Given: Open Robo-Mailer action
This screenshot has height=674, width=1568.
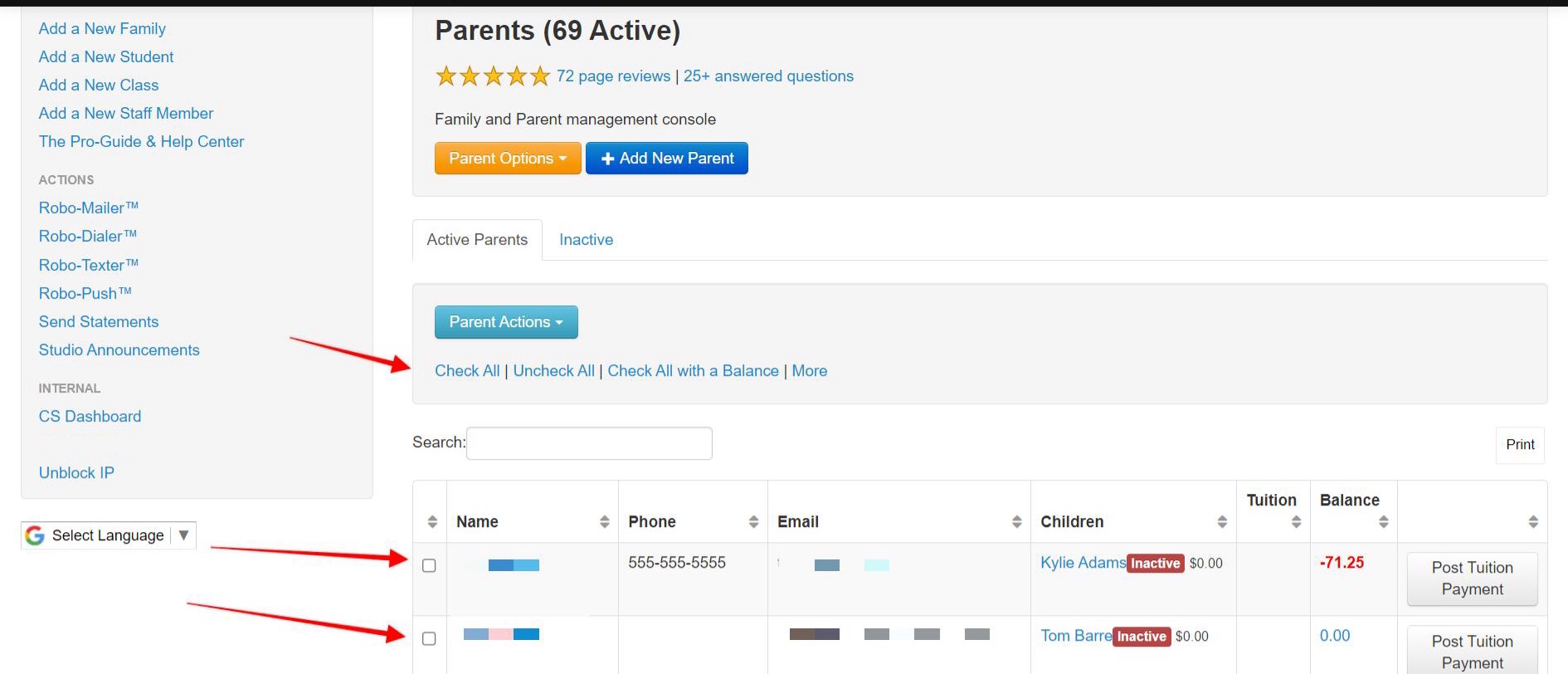Looking at the screenshot, I should [88, 208].
